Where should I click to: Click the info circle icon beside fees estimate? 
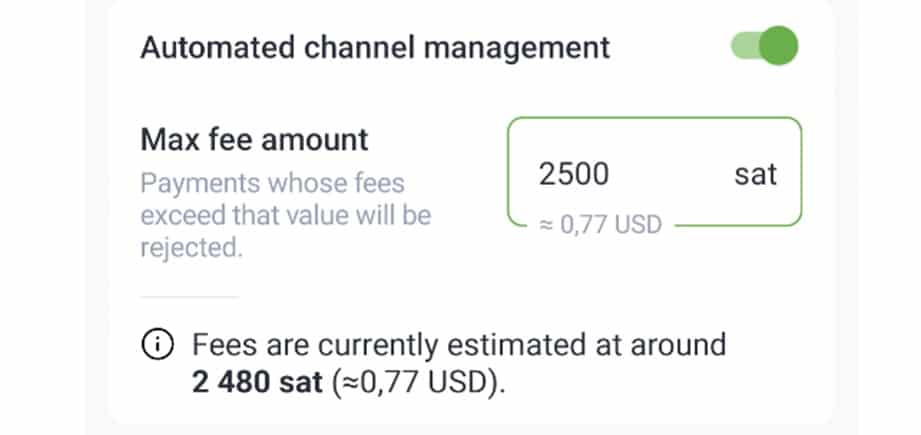point(157,346)
